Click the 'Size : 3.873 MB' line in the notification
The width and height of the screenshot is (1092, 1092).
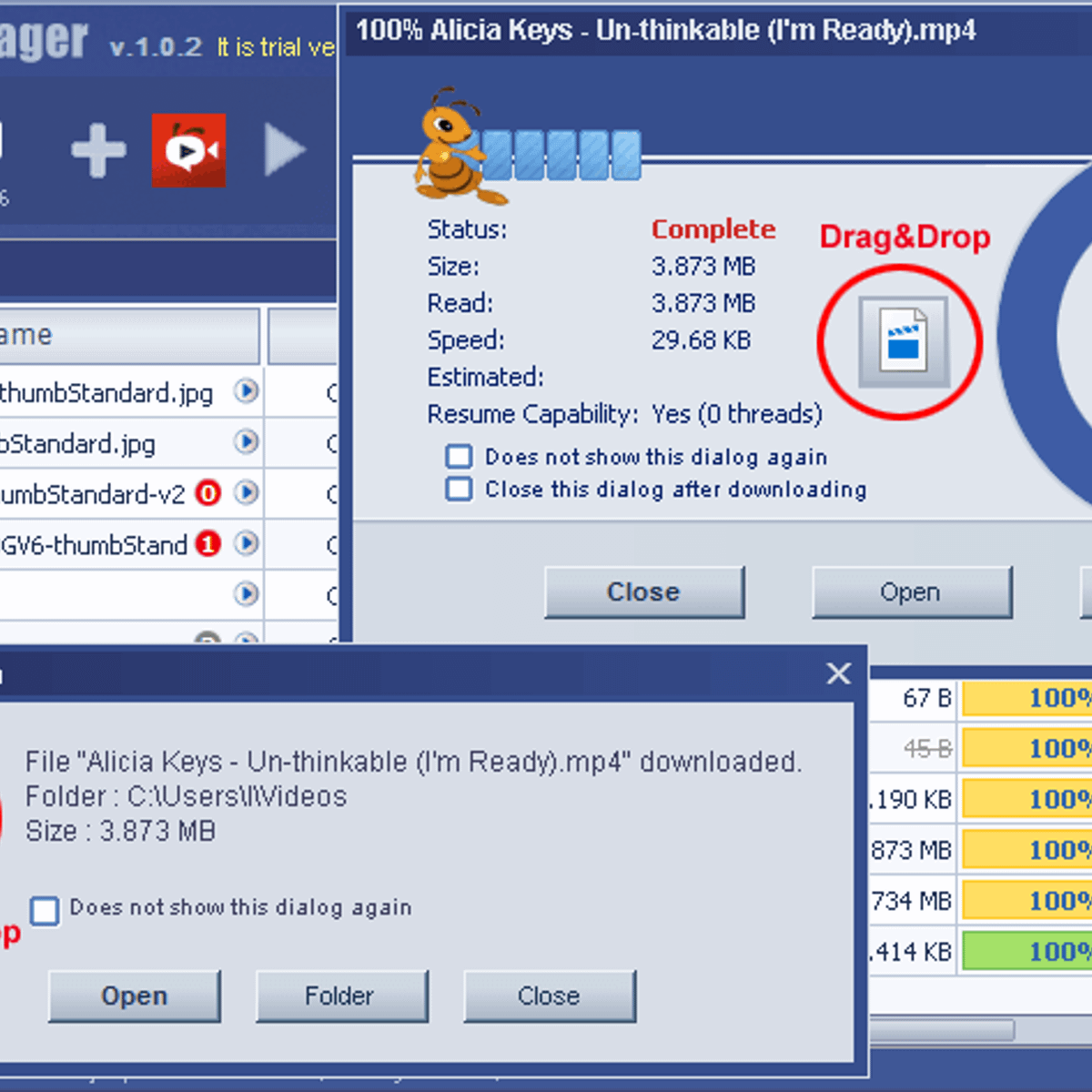click(120, 832)
